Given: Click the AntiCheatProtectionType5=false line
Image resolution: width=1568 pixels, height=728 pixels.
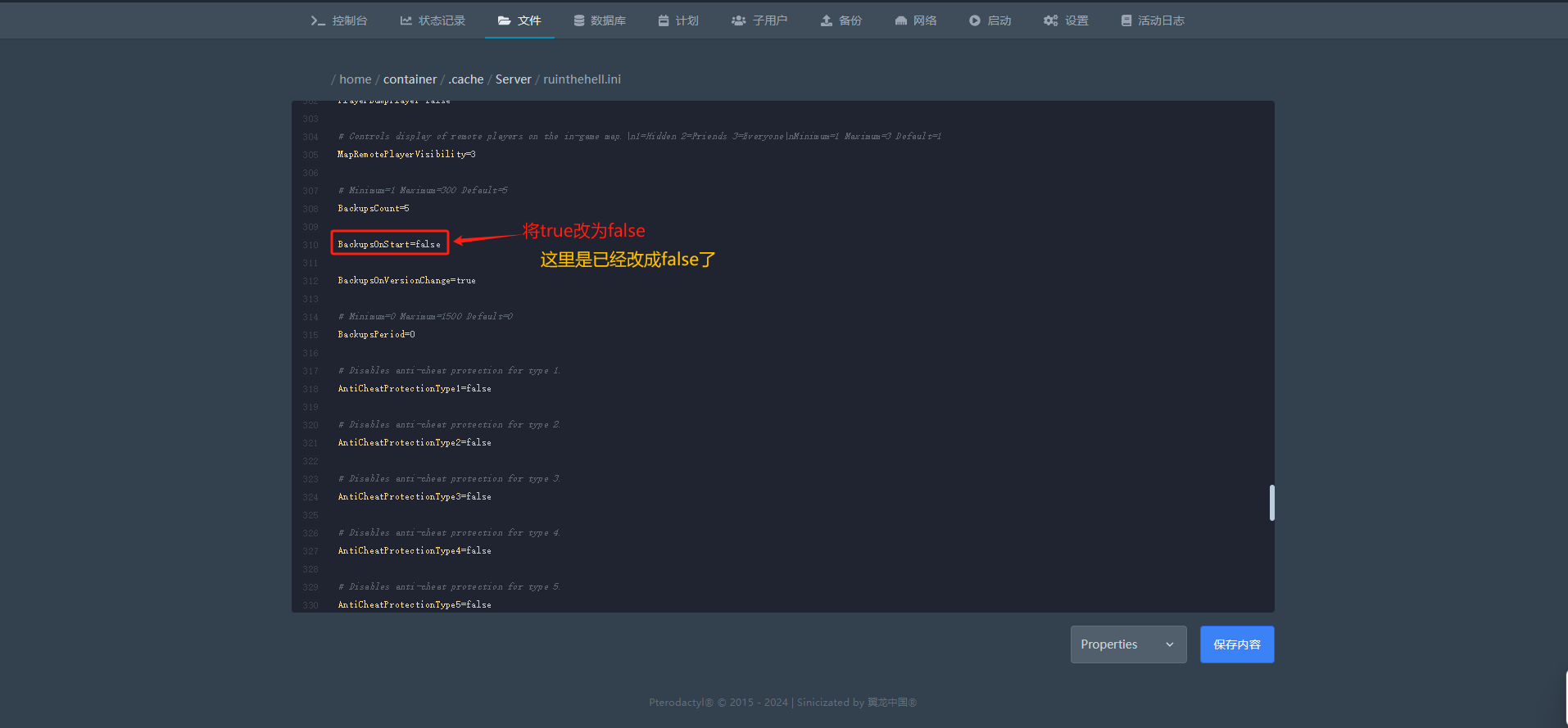Looking at the screenshot, I should [415, 604].
